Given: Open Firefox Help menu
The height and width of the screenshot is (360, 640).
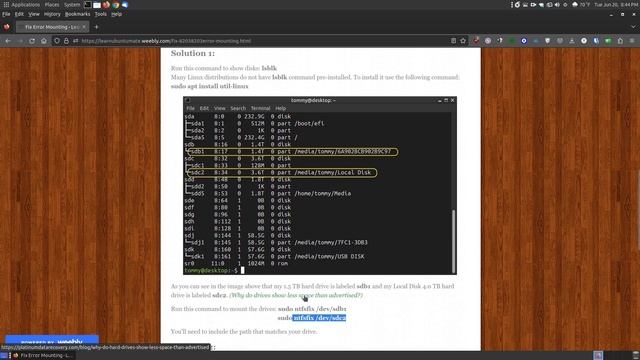Looking at the screenshot, I should tap(116, 14).
